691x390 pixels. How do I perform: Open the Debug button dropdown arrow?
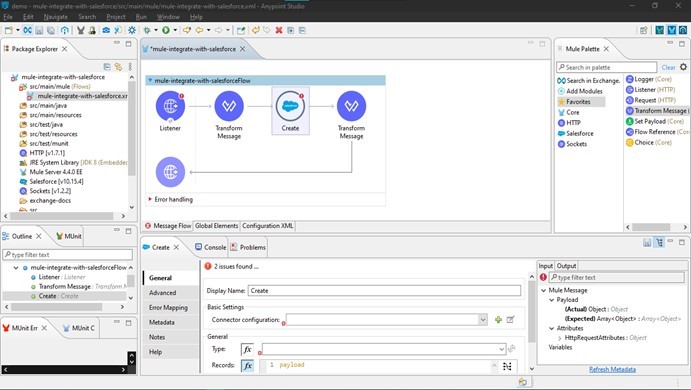click(x=156, y=30)
